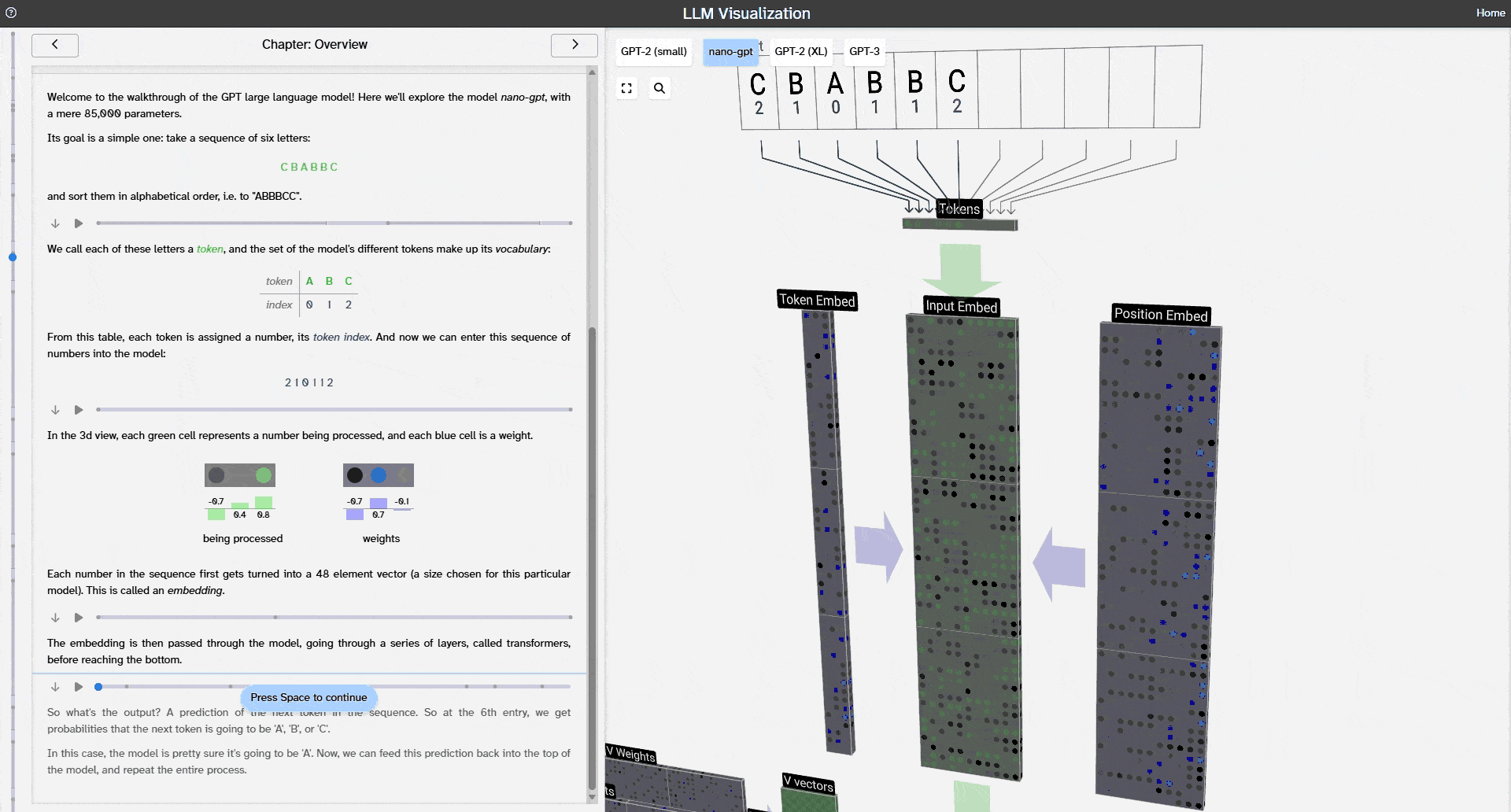Image resolution: width=1511 pixels, height=812 pixels.
Task: Click down arrow below the 210112 sequence
Action: [55, 410]
